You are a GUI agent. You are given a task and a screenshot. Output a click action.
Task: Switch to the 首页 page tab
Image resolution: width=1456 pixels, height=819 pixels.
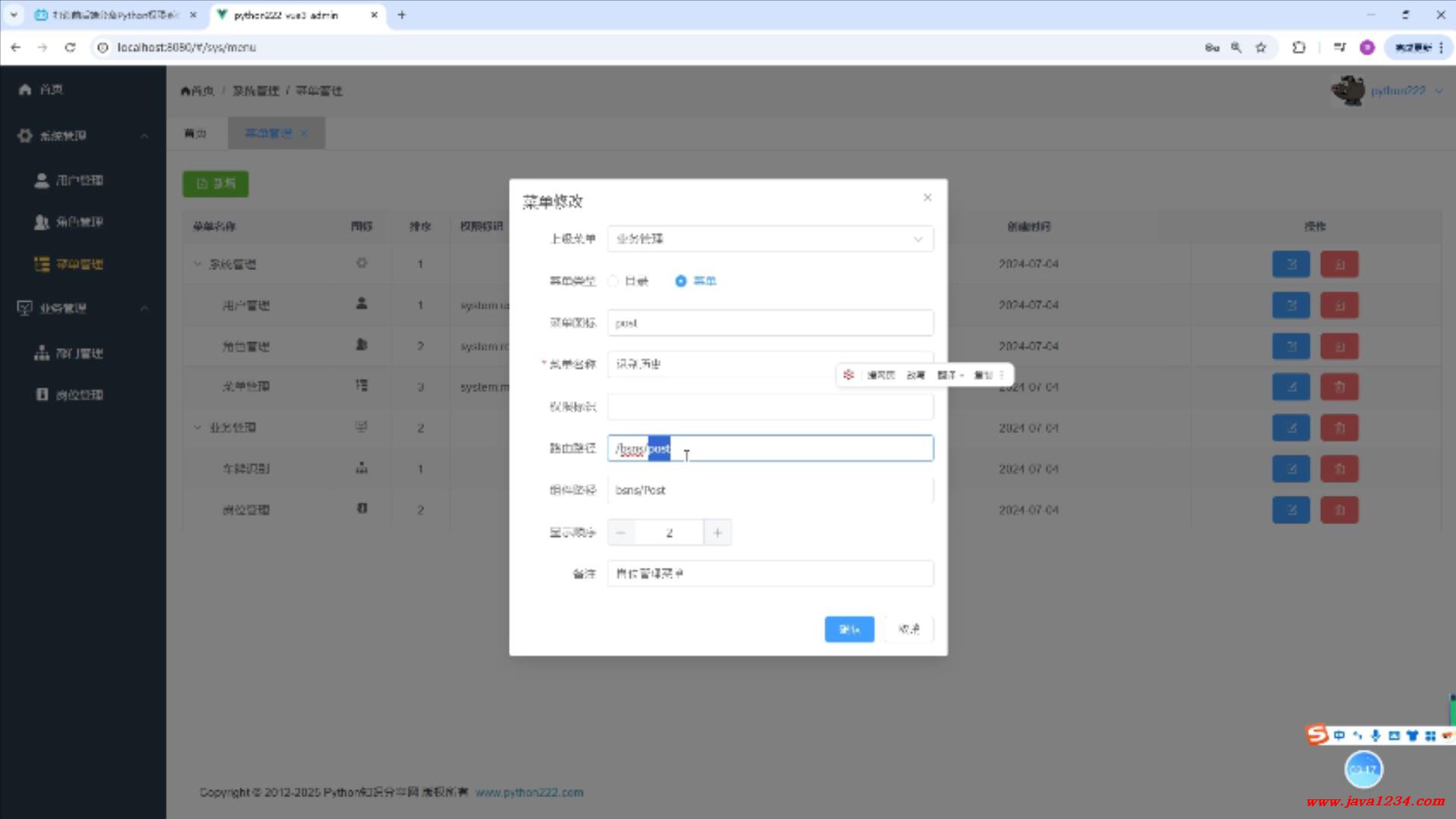pos(196,133)
